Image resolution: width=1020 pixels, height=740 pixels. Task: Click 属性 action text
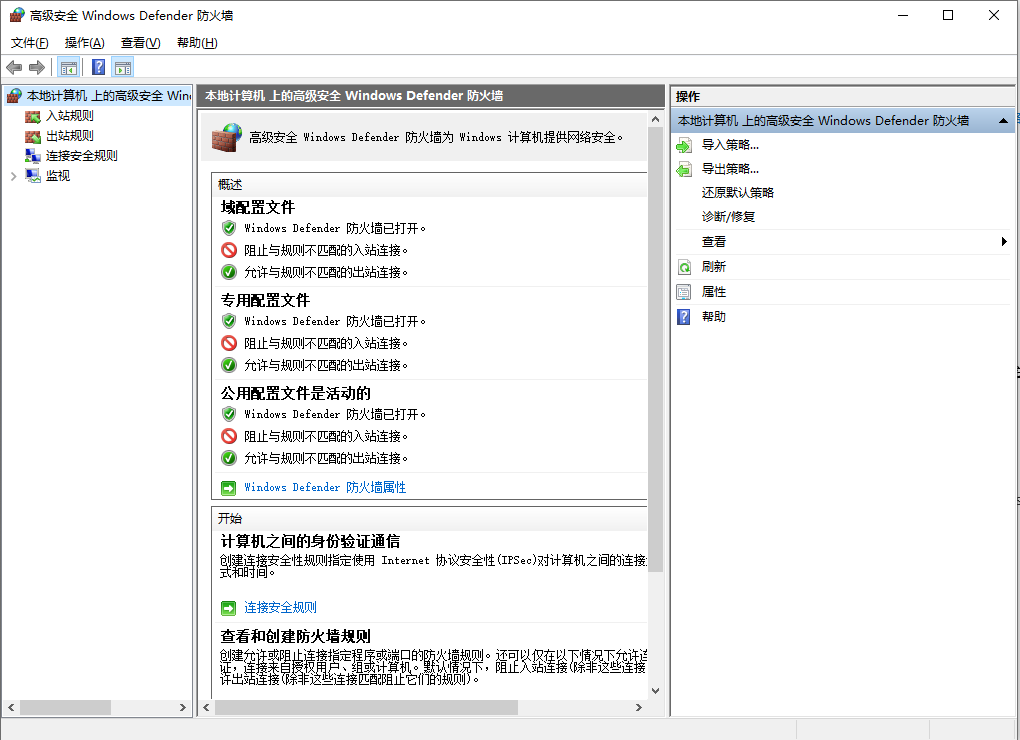tap(714, 292)
